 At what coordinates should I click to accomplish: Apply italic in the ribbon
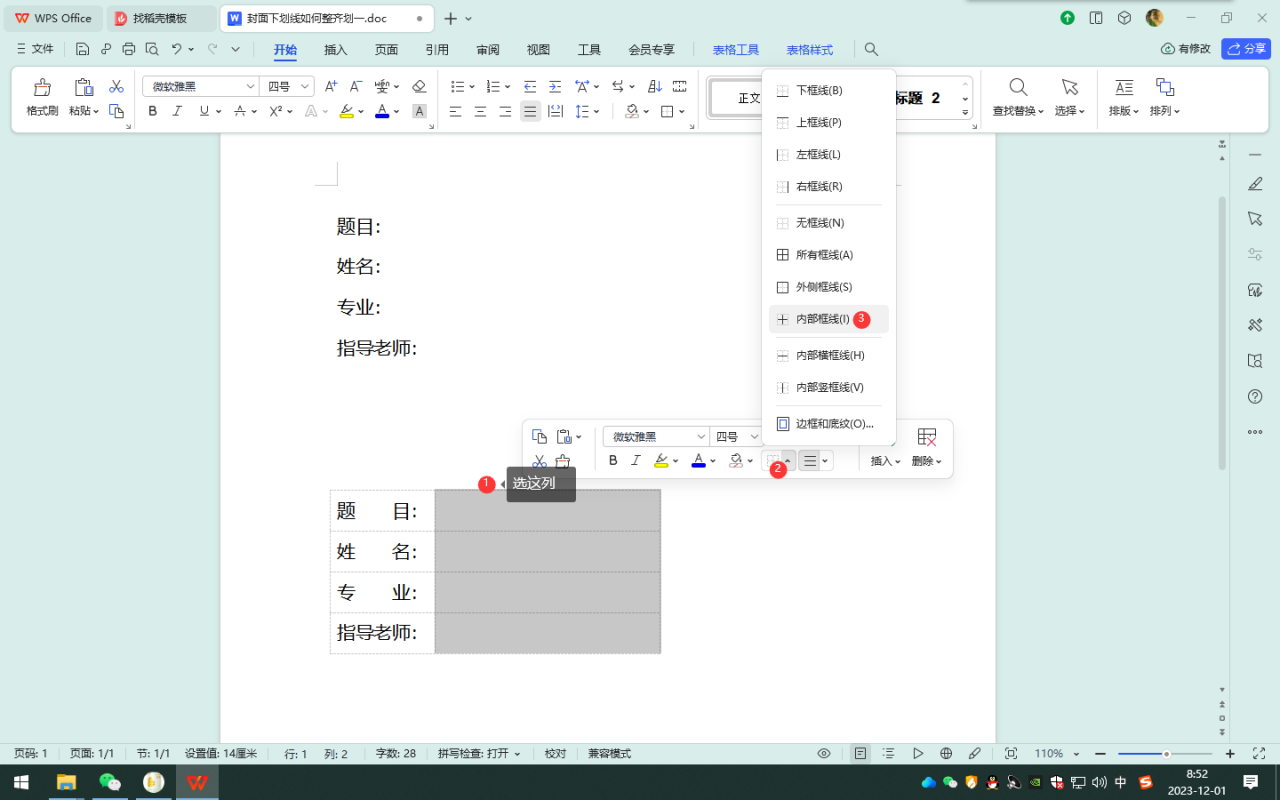tap(178, 111)
